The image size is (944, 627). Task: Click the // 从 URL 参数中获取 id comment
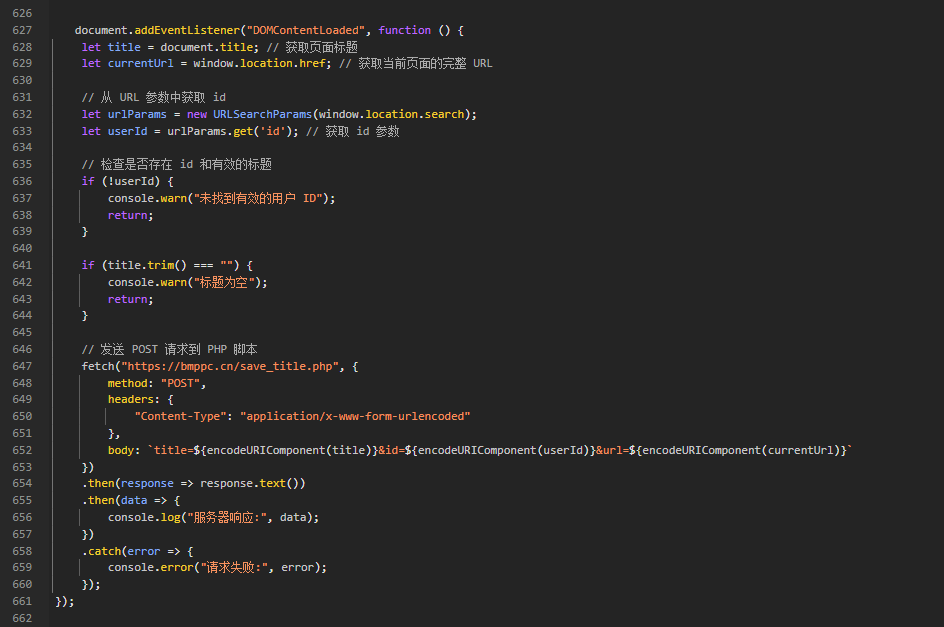coord(154,97)
